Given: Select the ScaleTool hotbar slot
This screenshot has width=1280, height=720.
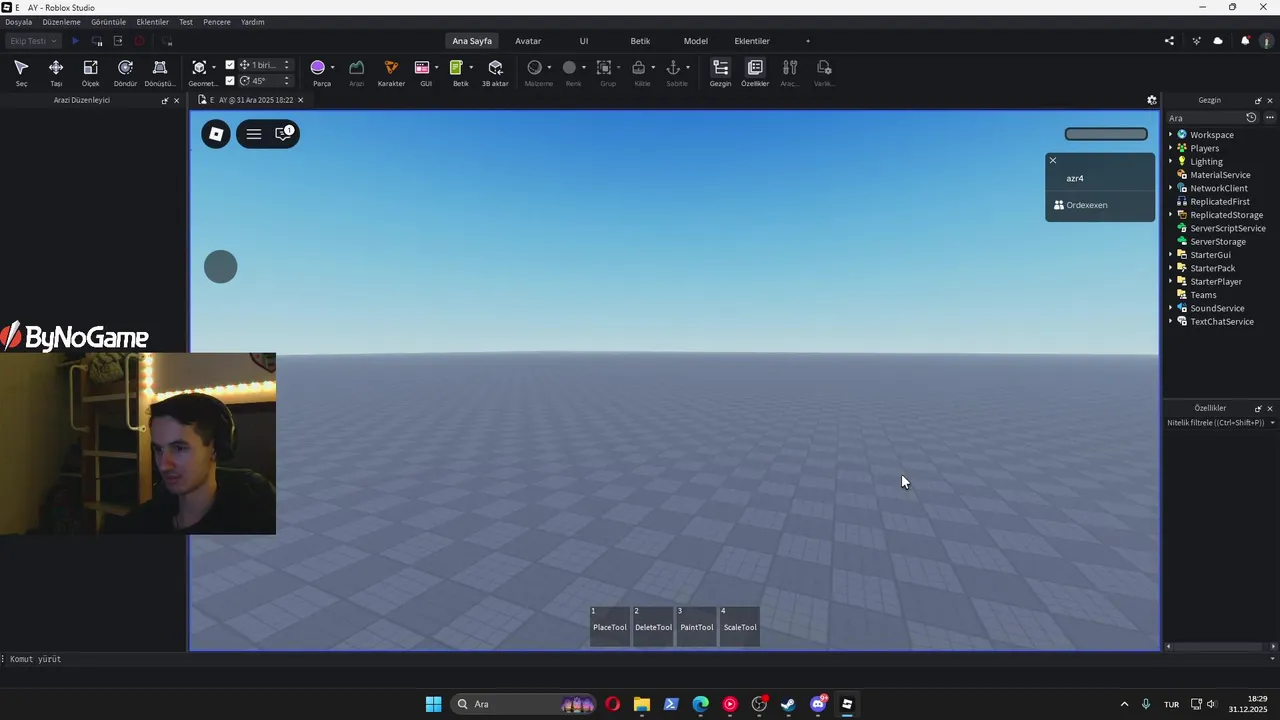Looking at the screenshot, I should tap(740, 626).
